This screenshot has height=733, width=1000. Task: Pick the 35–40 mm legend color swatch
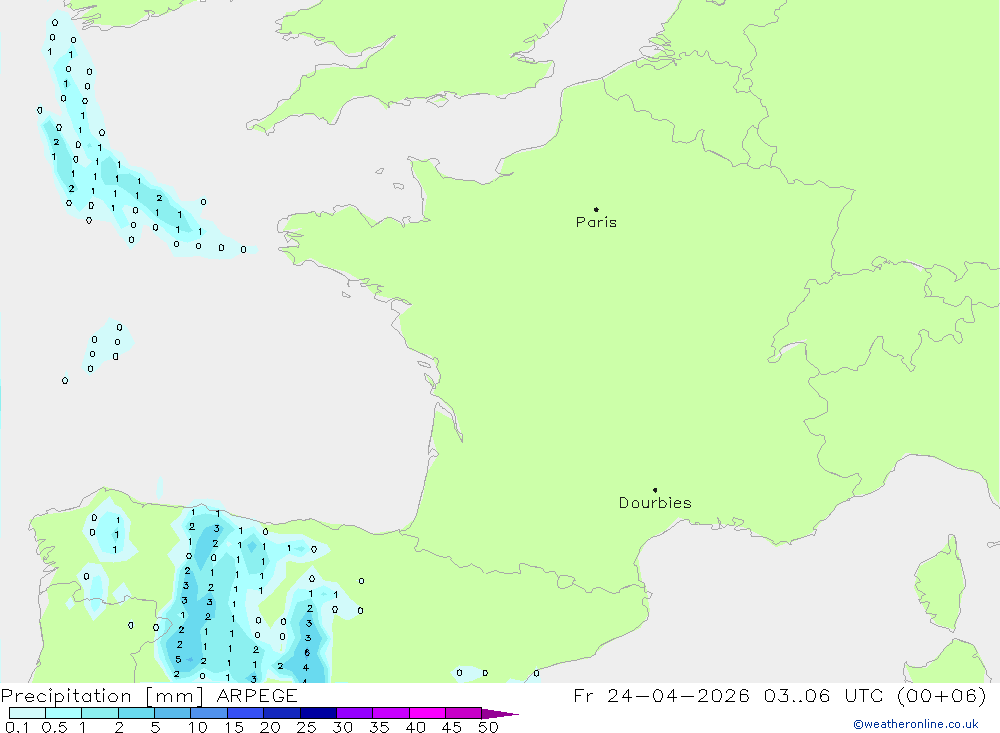(x=391, y=713)
